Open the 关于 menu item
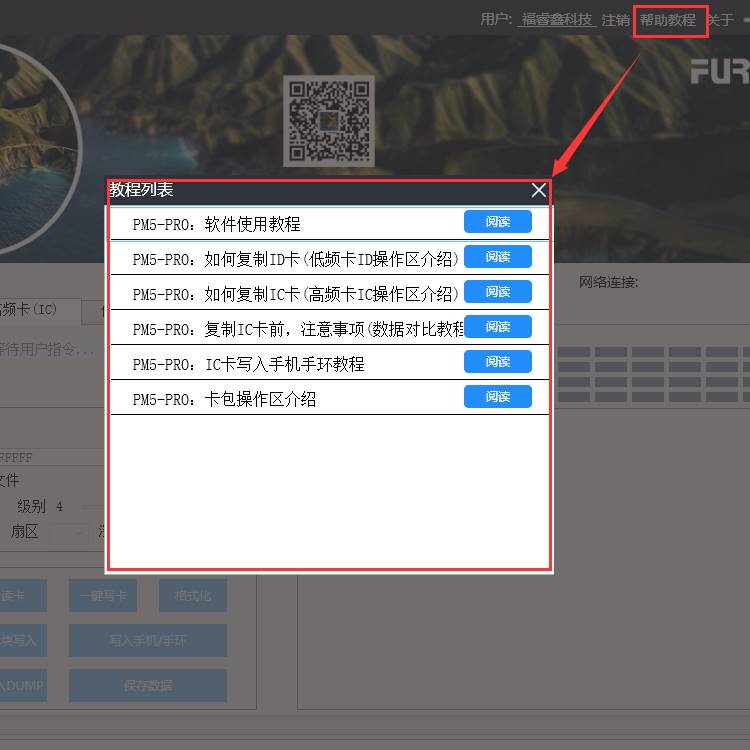 coord(720,20)
